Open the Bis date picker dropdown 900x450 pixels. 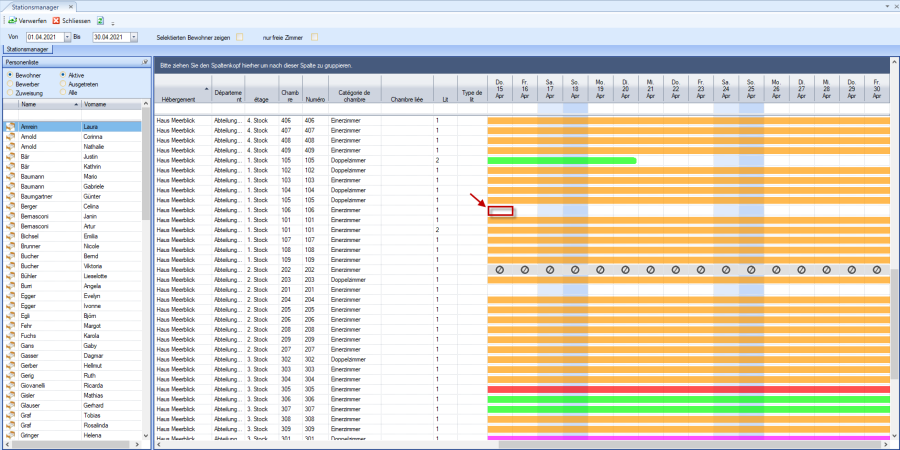click(134, 37)
